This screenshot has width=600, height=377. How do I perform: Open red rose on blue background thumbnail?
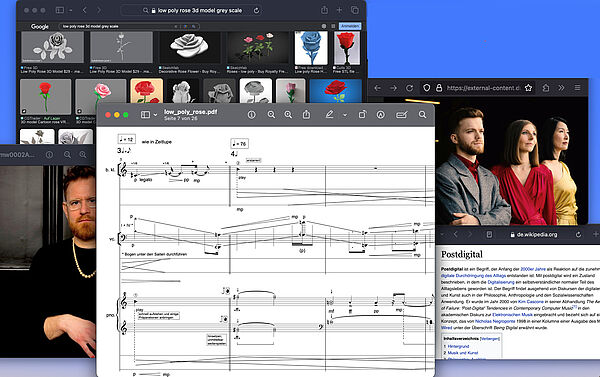pos(336,91)
